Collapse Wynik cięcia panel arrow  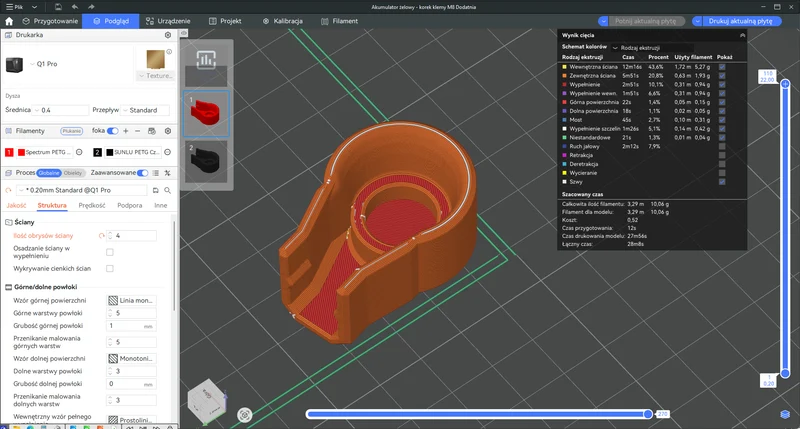742,35
